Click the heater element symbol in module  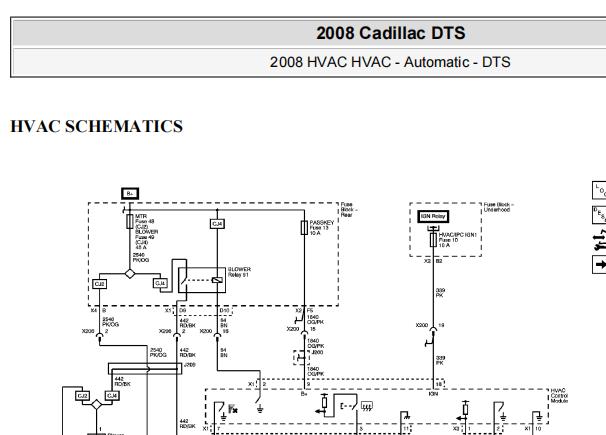click(x=366, y=406)
